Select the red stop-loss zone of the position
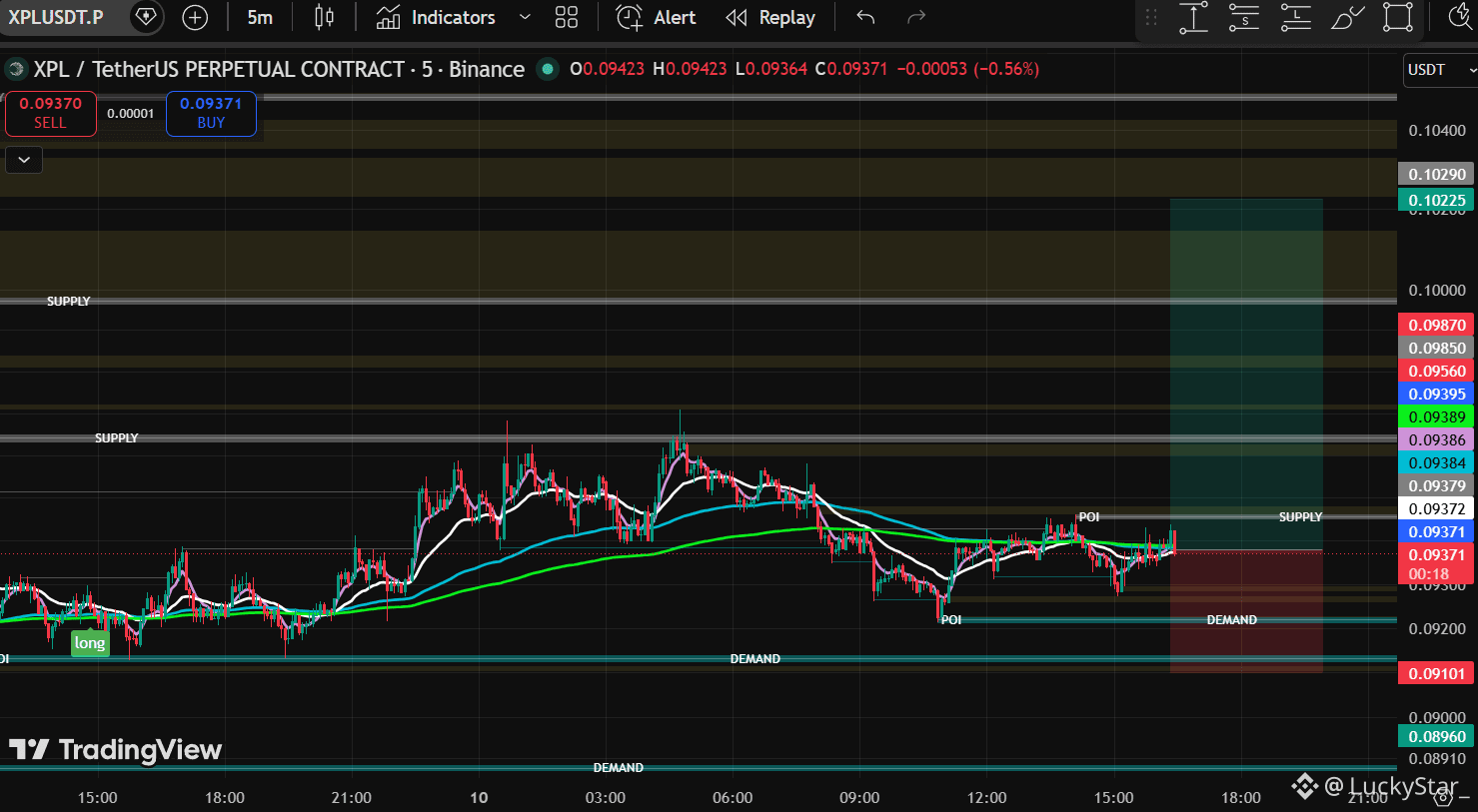This screenshot has width=1478, height=812. 1246,611
